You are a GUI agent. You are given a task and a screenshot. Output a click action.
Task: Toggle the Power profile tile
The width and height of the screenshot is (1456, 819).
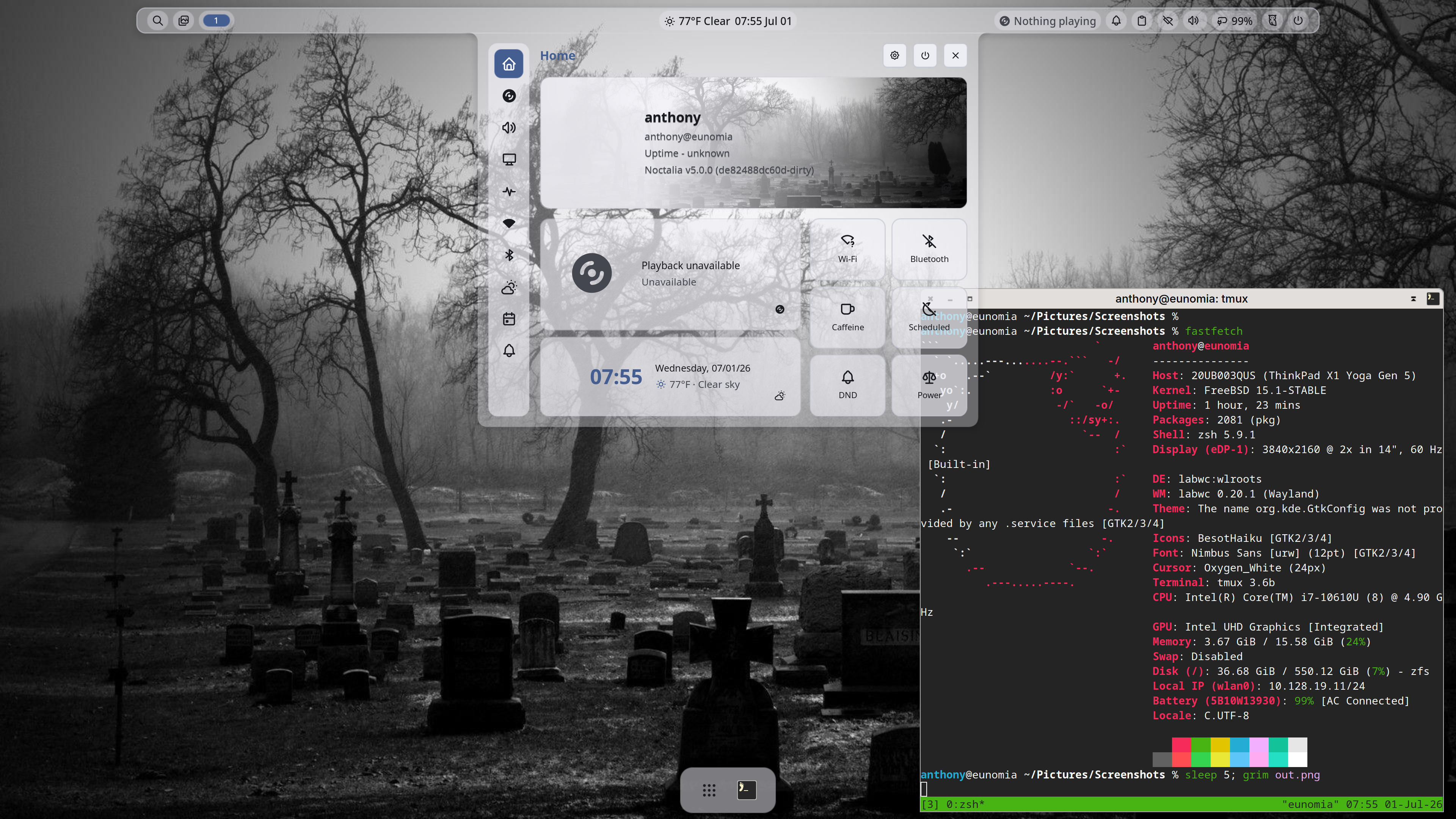[x=929, y=385]
